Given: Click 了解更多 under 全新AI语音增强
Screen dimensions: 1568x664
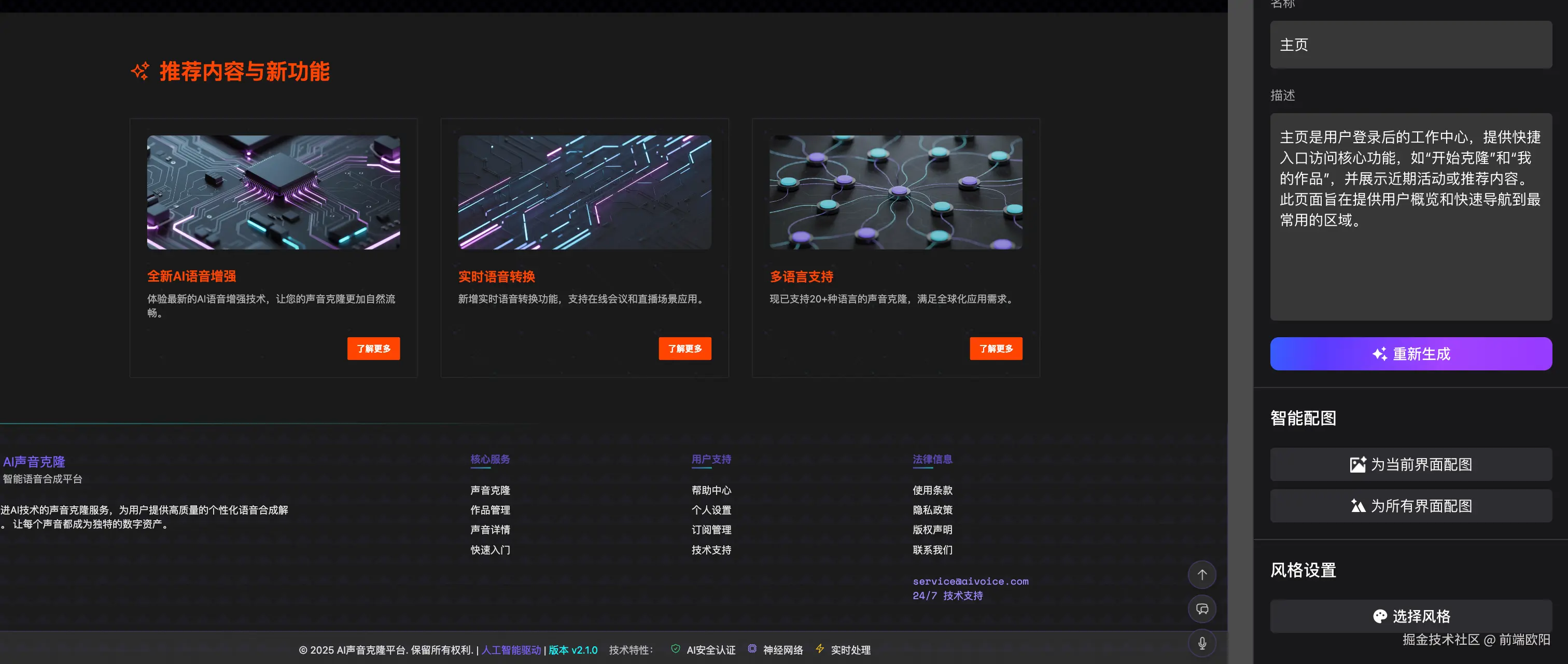Looking at the screenshot, I should click(373, 349).
